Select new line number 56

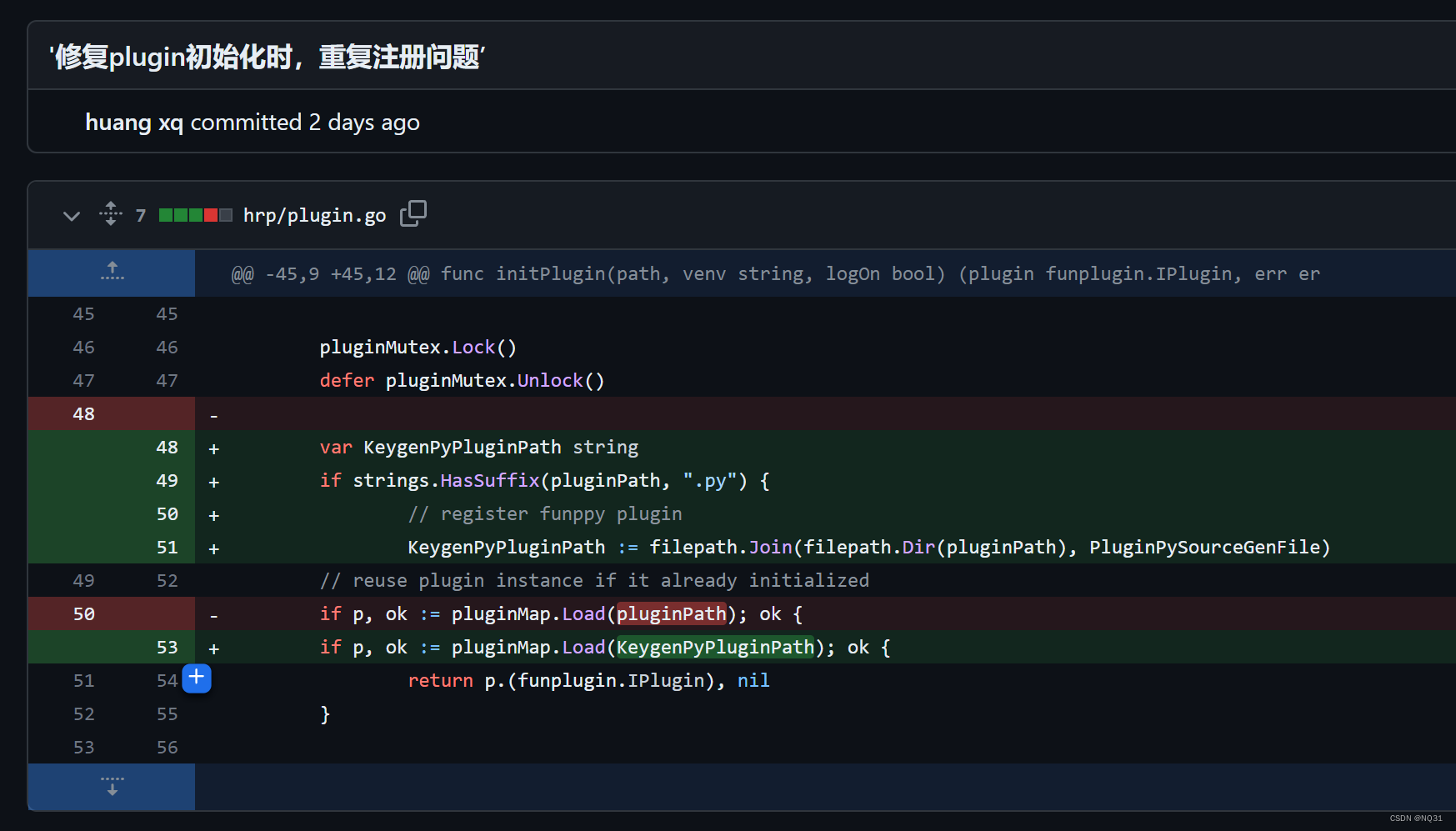(167, 747)
